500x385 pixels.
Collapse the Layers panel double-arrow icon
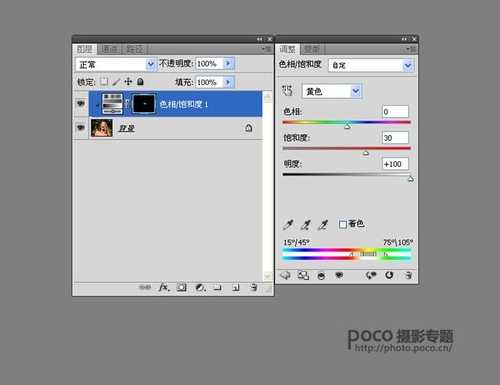click(260, 39)
